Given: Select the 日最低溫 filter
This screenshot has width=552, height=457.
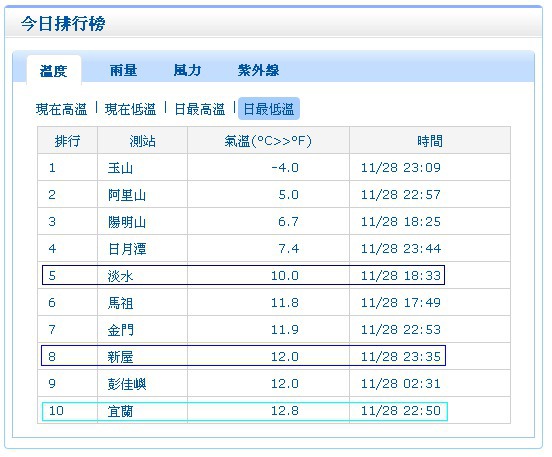Looking at the screenshot, I should (x=269, y=109).
